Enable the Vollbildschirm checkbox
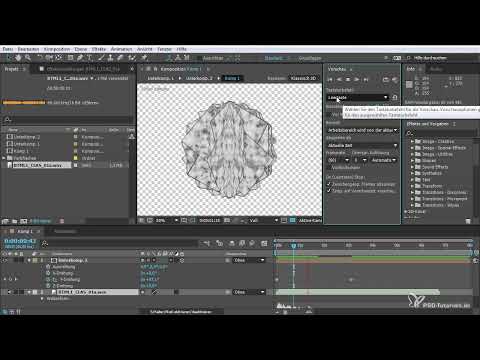This screenshot has height=360, width=480. click(x=329, y=167)
